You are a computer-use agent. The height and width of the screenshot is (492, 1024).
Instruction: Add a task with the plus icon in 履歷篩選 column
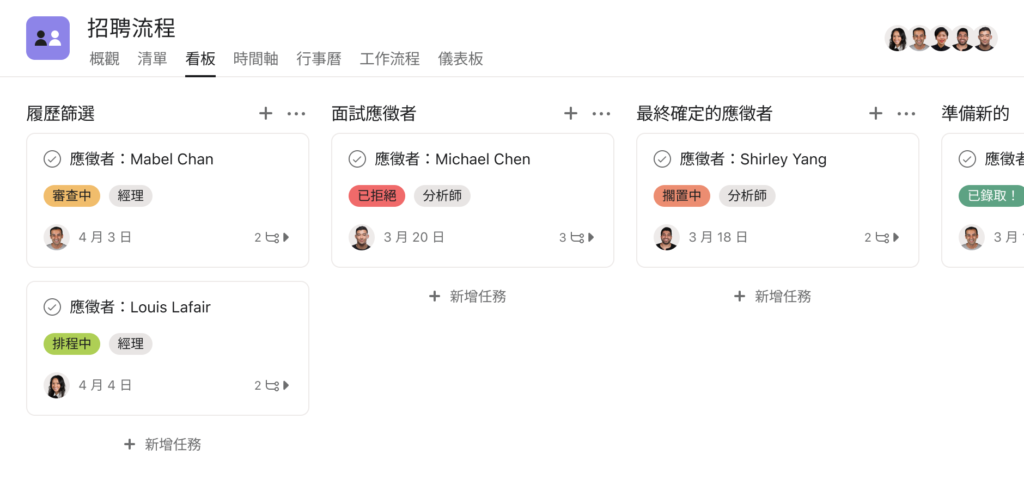pos(265,114)
